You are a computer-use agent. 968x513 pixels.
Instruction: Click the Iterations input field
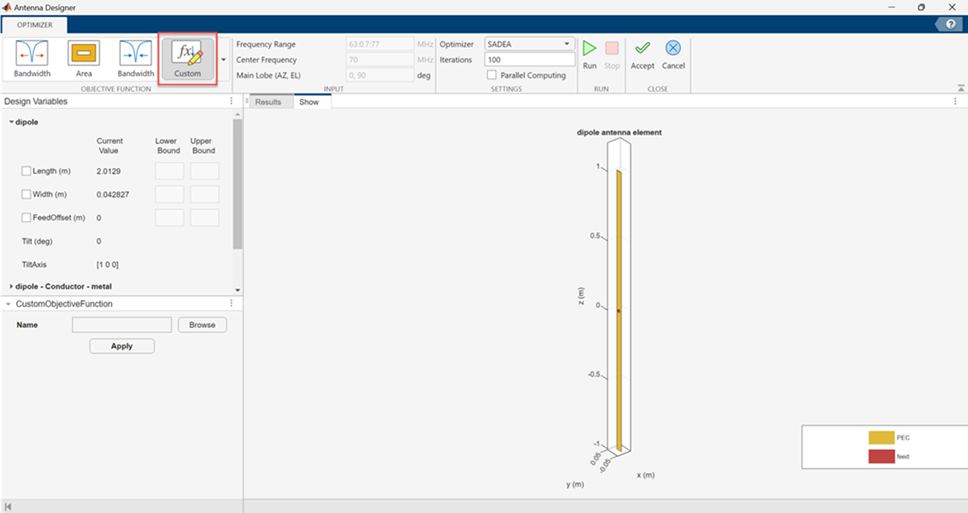point(529,59)
